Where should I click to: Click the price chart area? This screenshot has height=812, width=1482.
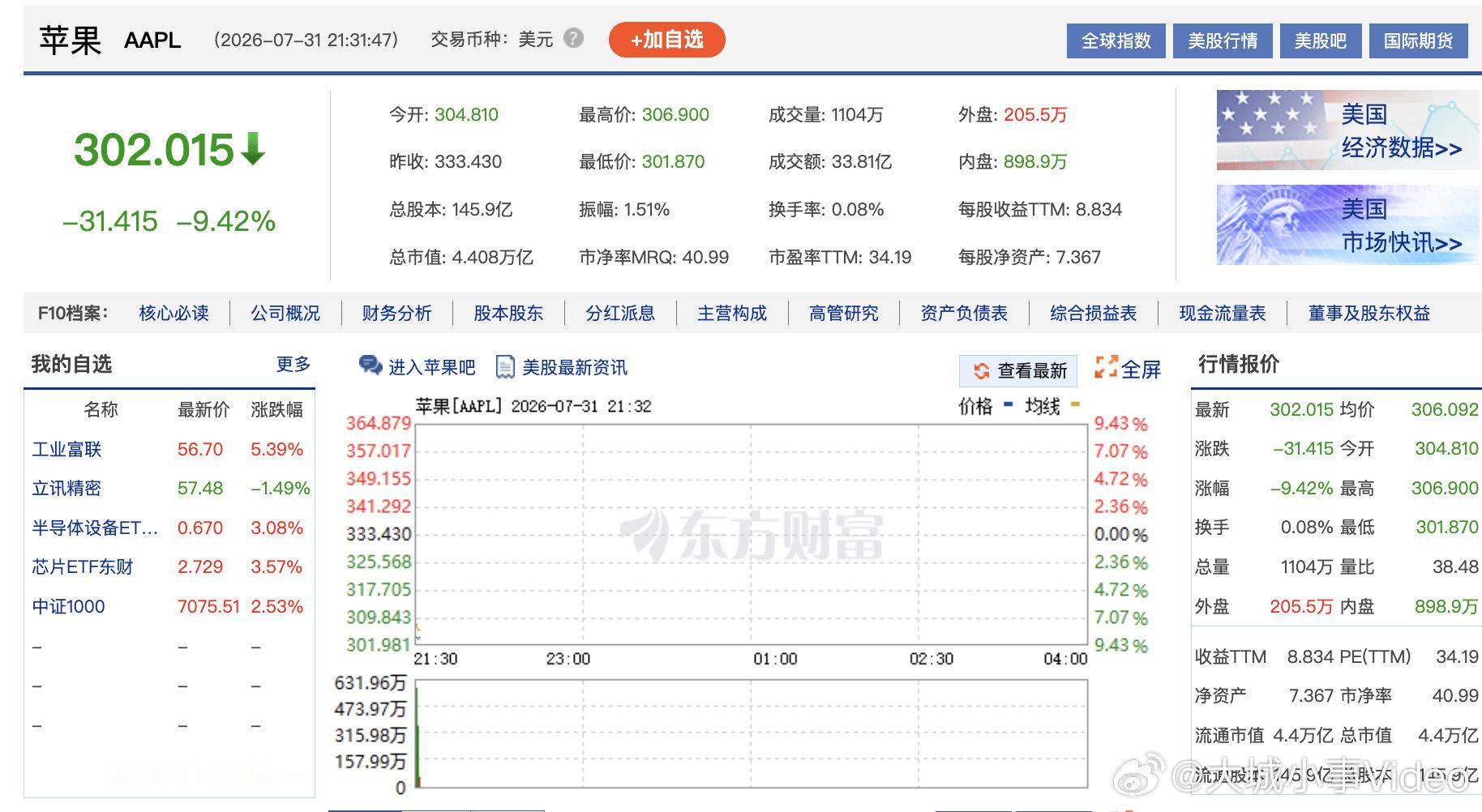pyautogui.click(x=751, y=533)
